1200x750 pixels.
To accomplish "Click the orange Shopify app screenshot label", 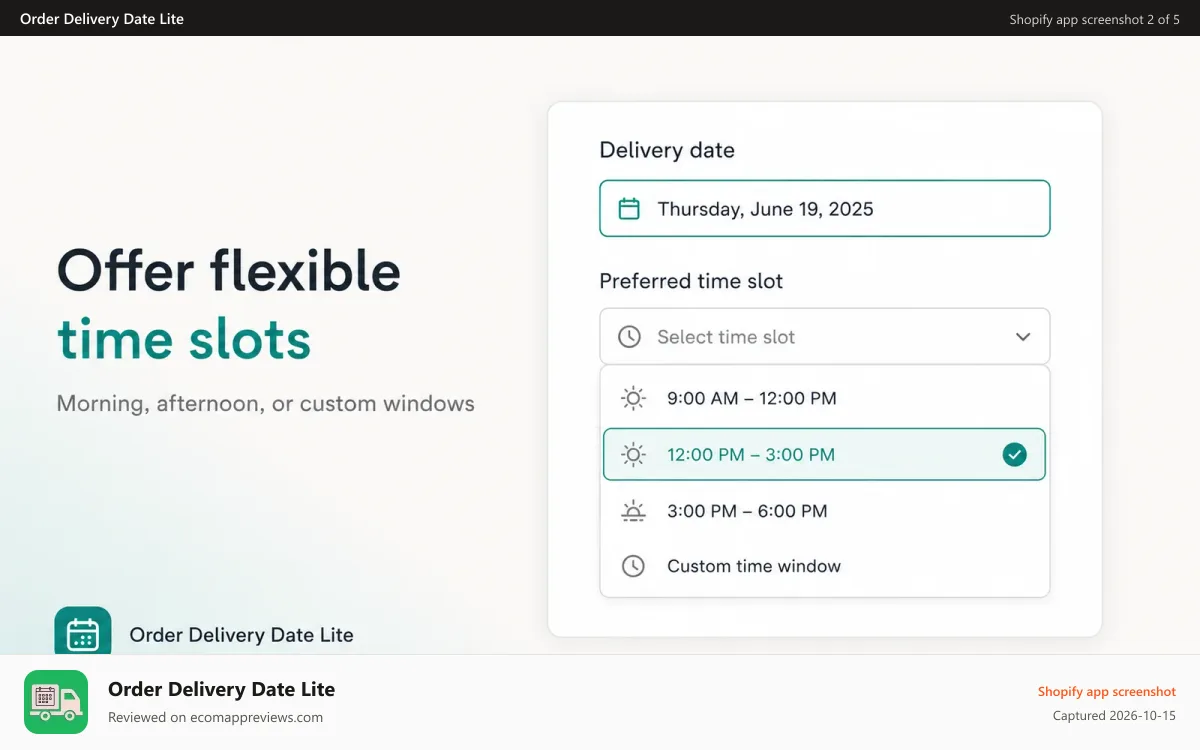I will point(1107,692).
